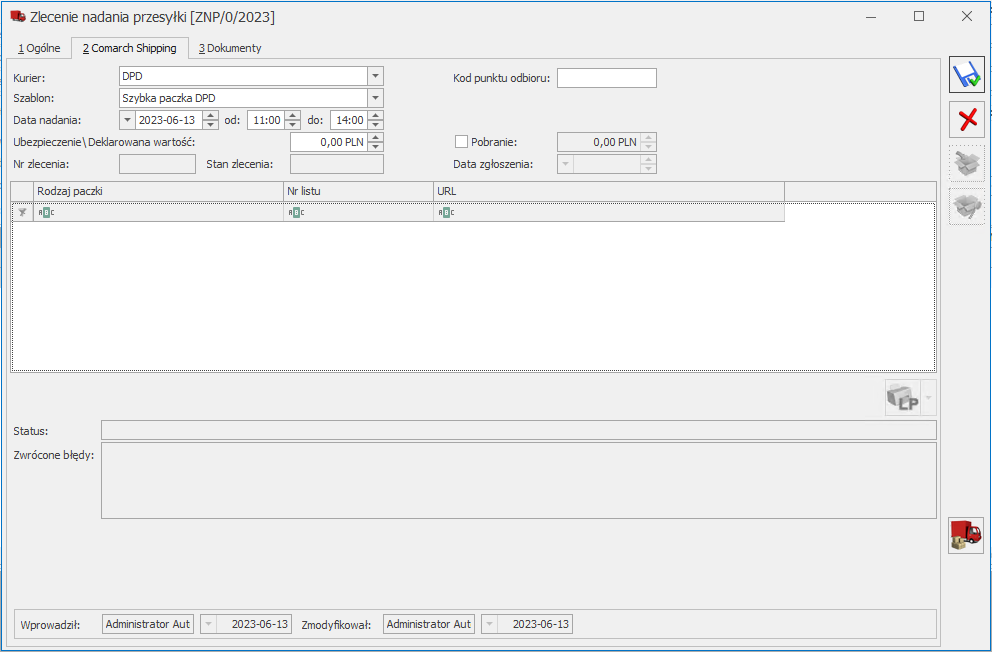Viewport: 992px width, 652px height.
Task: Click the Status field
Action: click(x=519, y=430)
